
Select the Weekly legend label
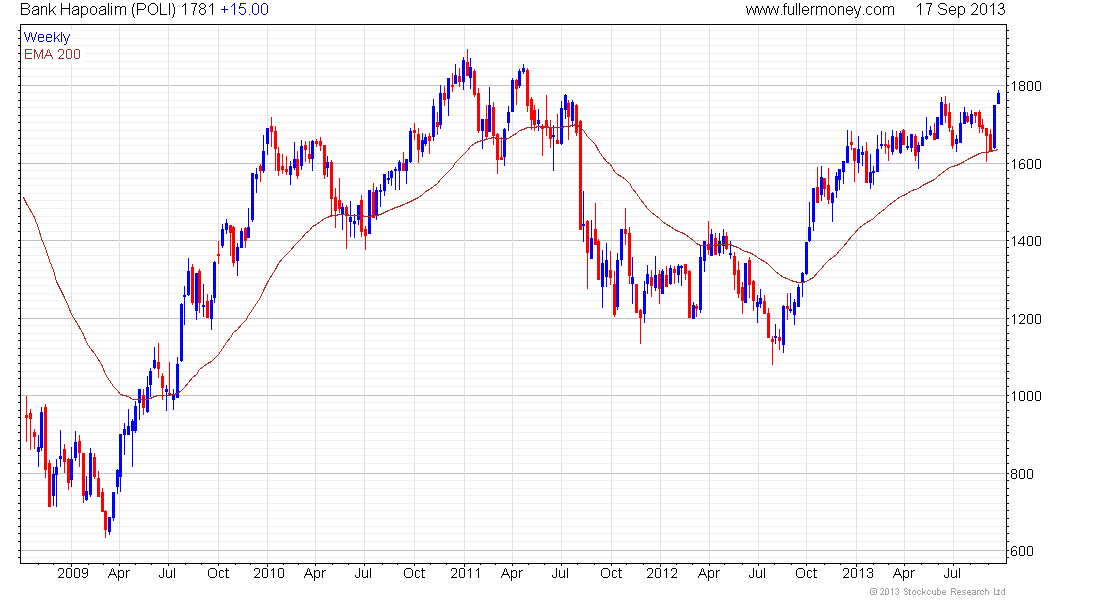coord(47,37)
